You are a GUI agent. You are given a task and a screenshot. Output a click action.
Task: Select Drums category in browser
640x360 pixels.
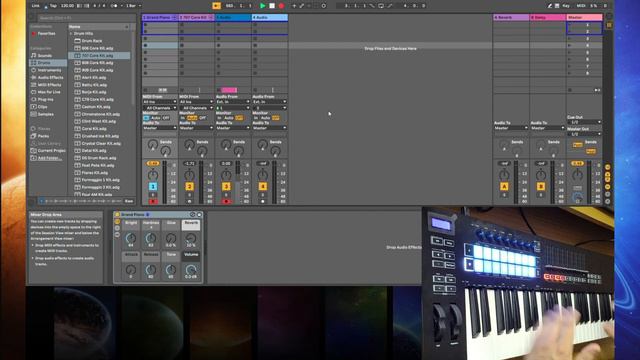coord(44,63)
